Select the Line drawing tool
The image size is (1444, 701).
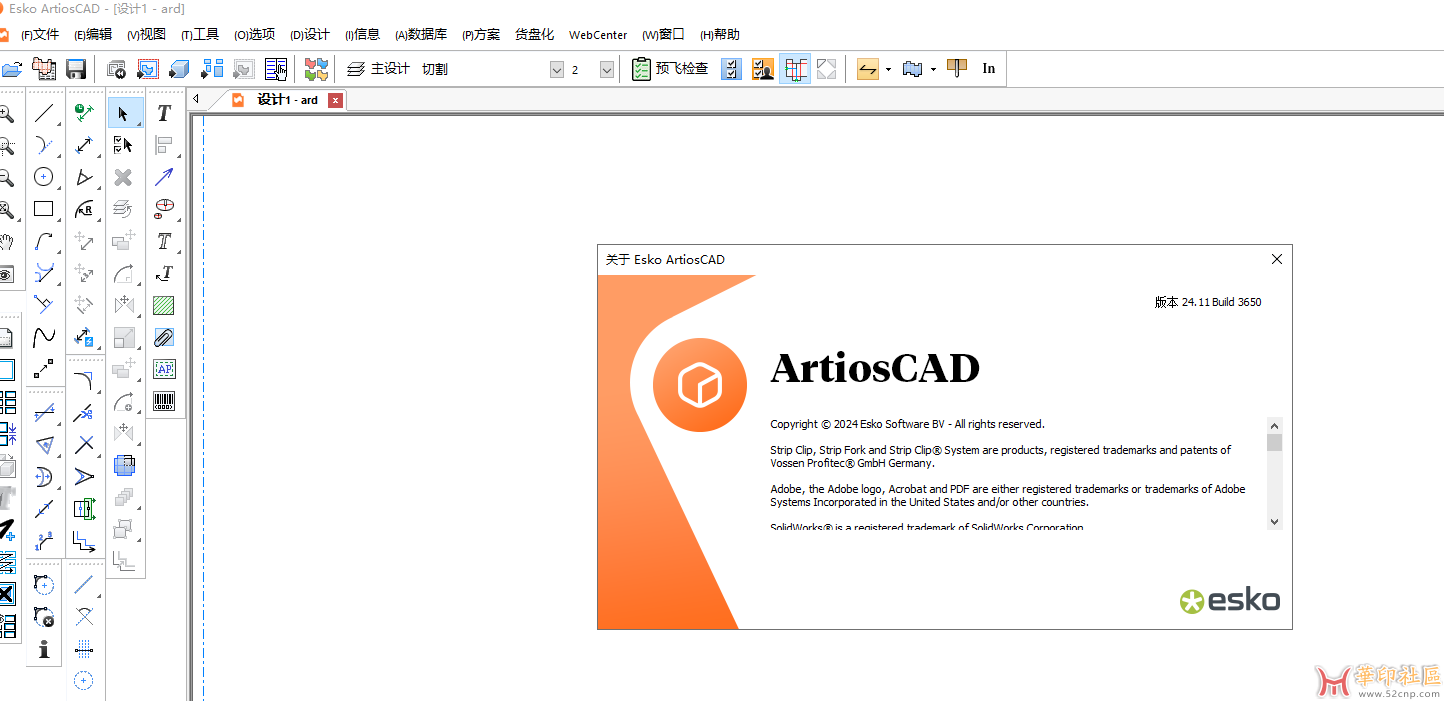pyautogui.click(x=43, y=113)
